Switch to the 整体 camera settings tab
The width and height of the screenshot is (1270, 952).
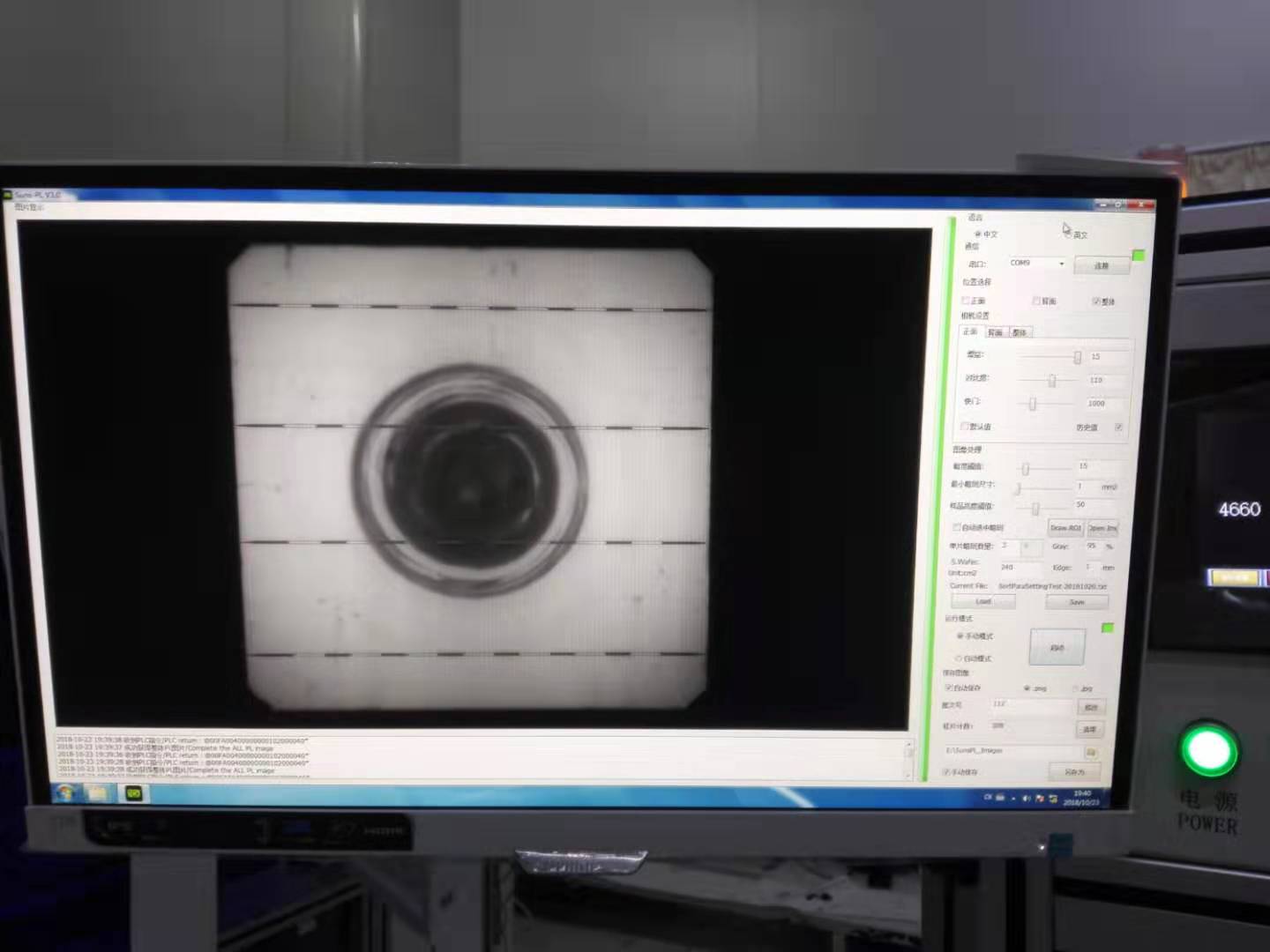point(1020,332)
